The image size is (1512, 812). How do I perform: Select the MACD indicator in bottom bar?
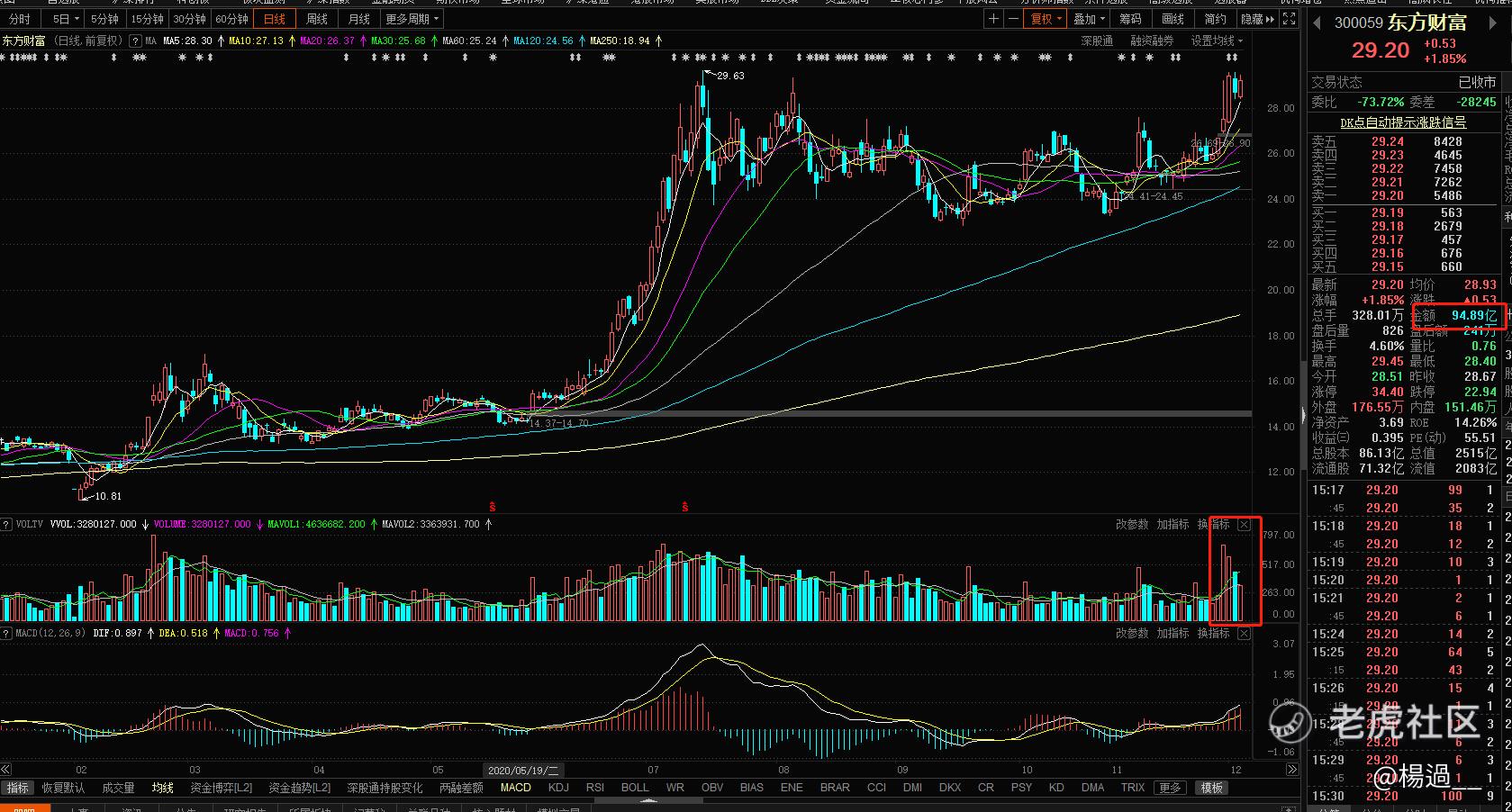point(515,788)
